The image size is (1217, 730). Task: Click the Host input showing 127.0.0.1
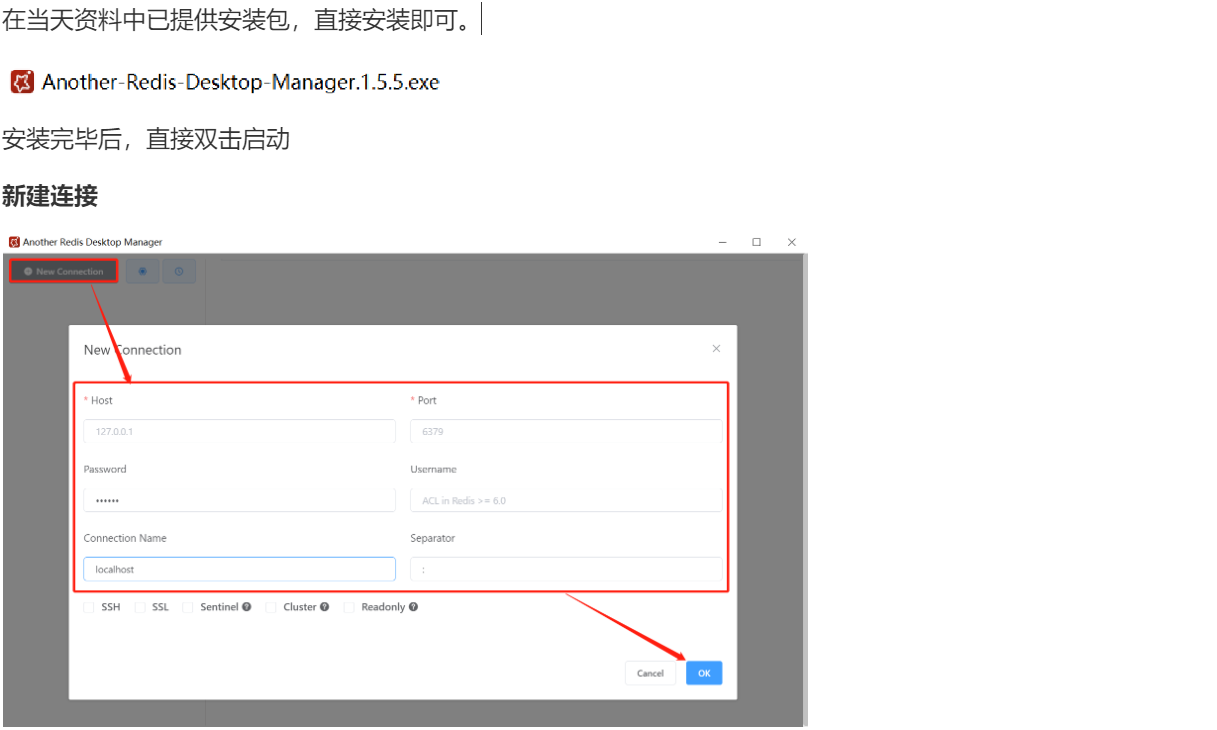coord(239,431)
